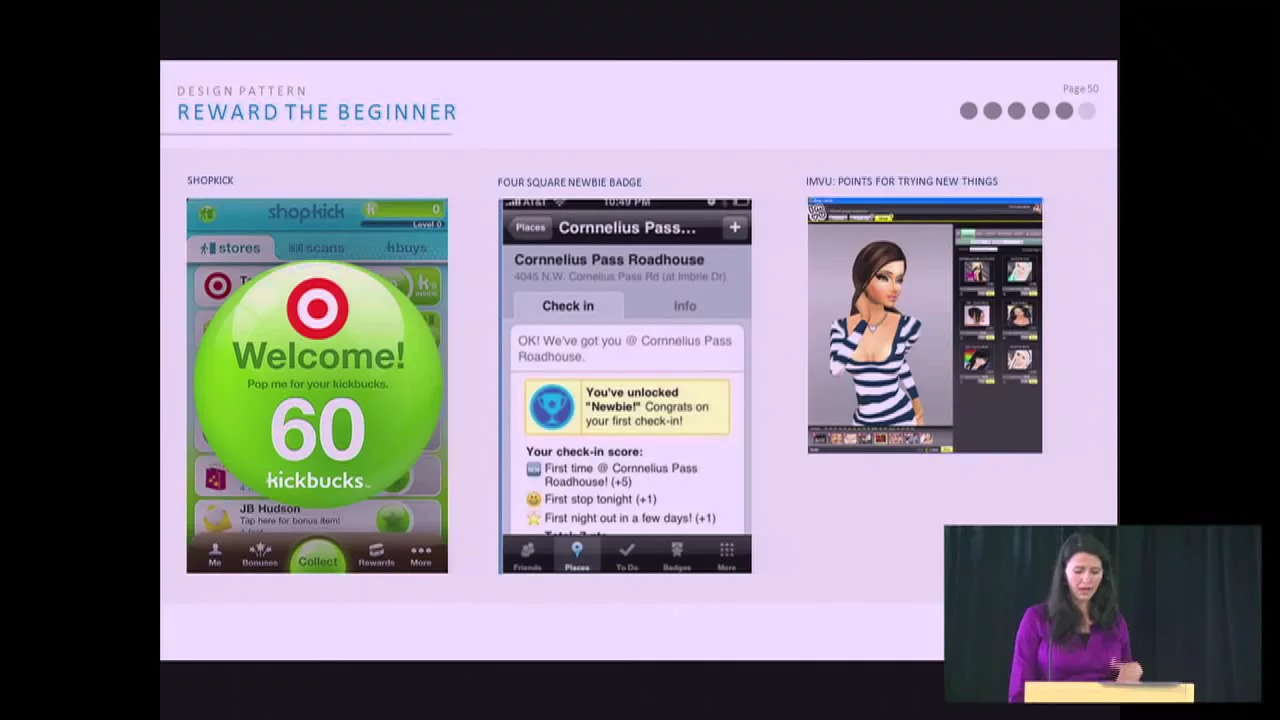Tap the plus button in Foursquare header
This screenshot has width=1280, height=720.
[734, 228]
